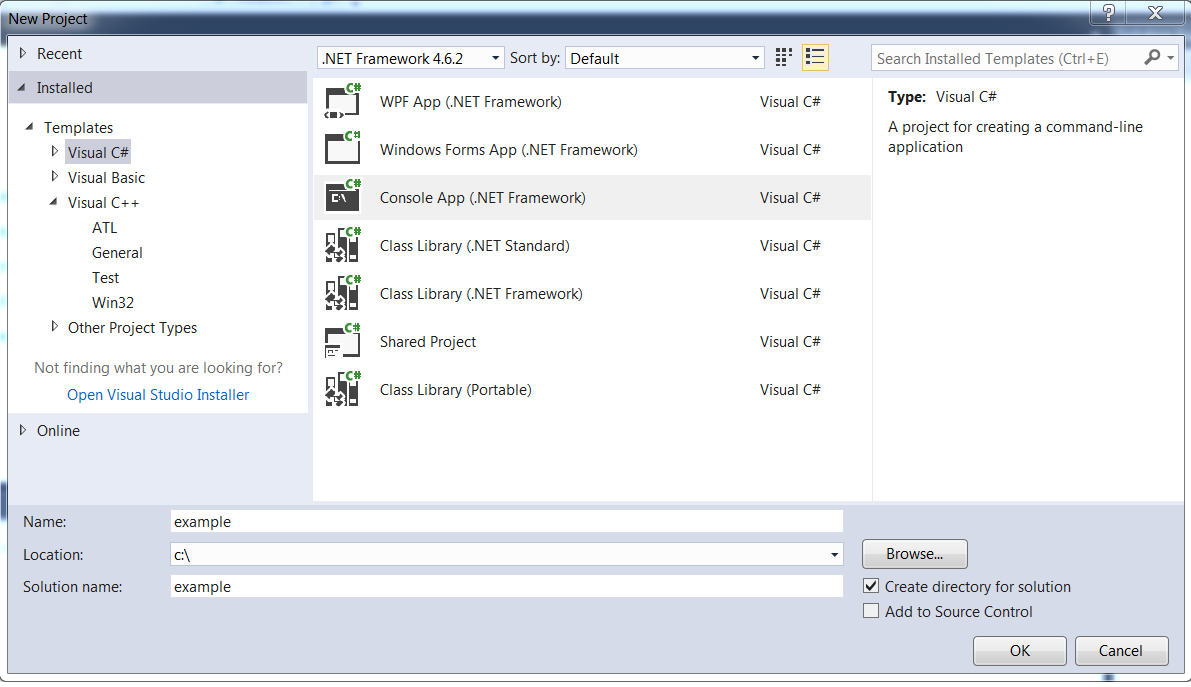
Task: Expand the Visual Basic tree node
Action: click(54, 176)
